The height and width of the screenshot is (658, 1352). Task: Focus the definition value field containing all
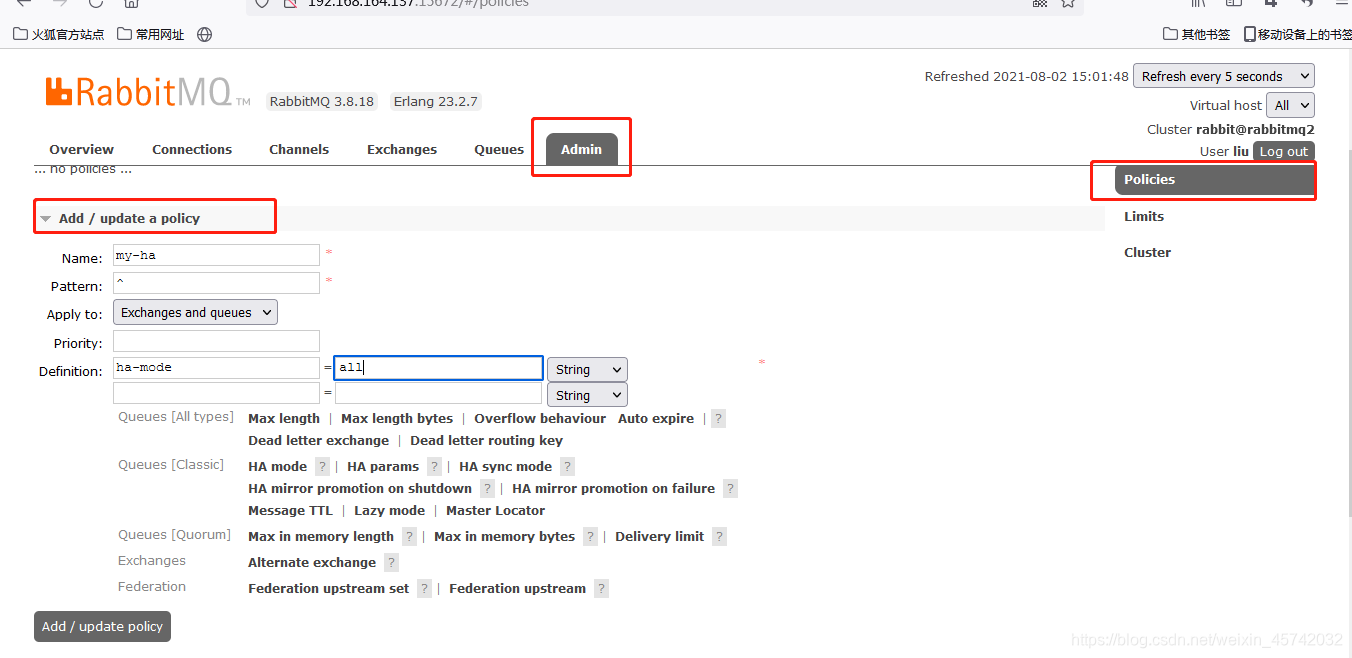tap(438, 369)
